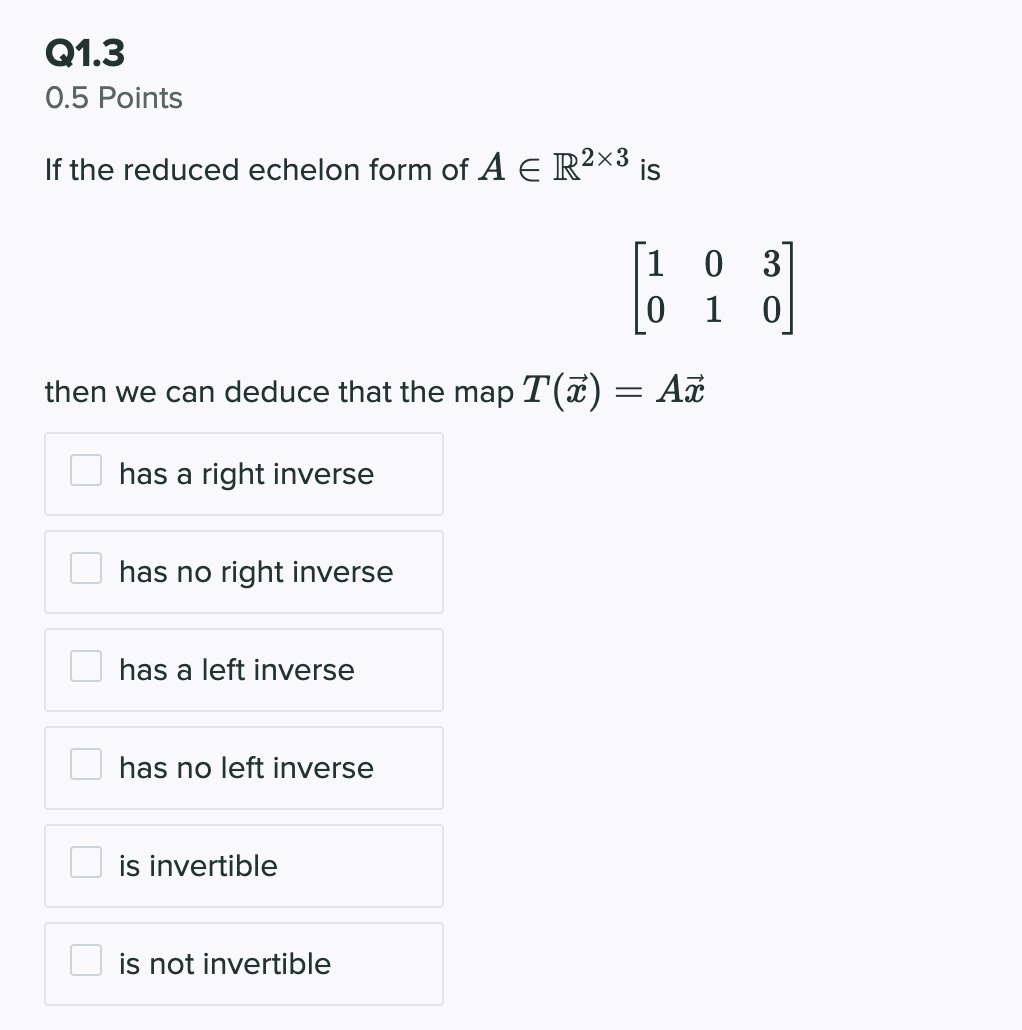The height and width of the screenshot is (1030, 1022).
Task: Select the answer row labeled "has no left inverse"
Action: (x=244, y=767)
